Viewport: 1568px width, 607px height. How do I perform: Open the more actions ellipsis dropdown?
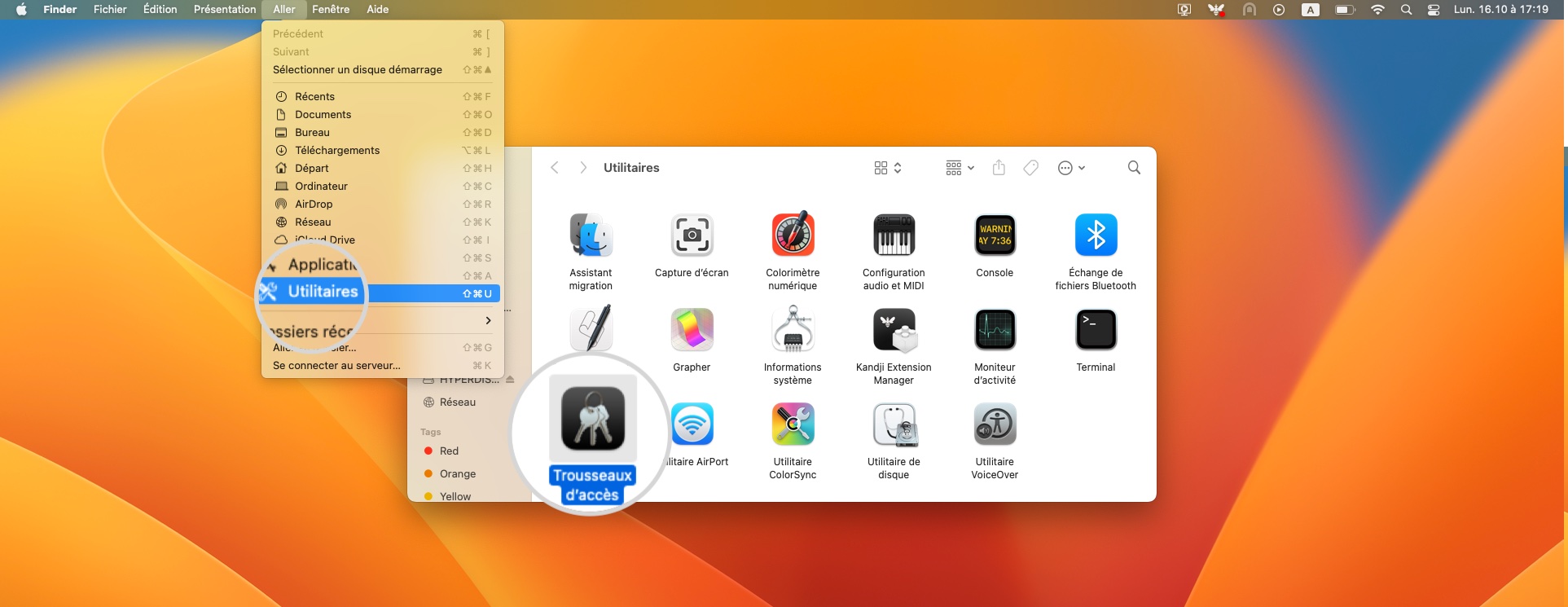click(1071, 168)
